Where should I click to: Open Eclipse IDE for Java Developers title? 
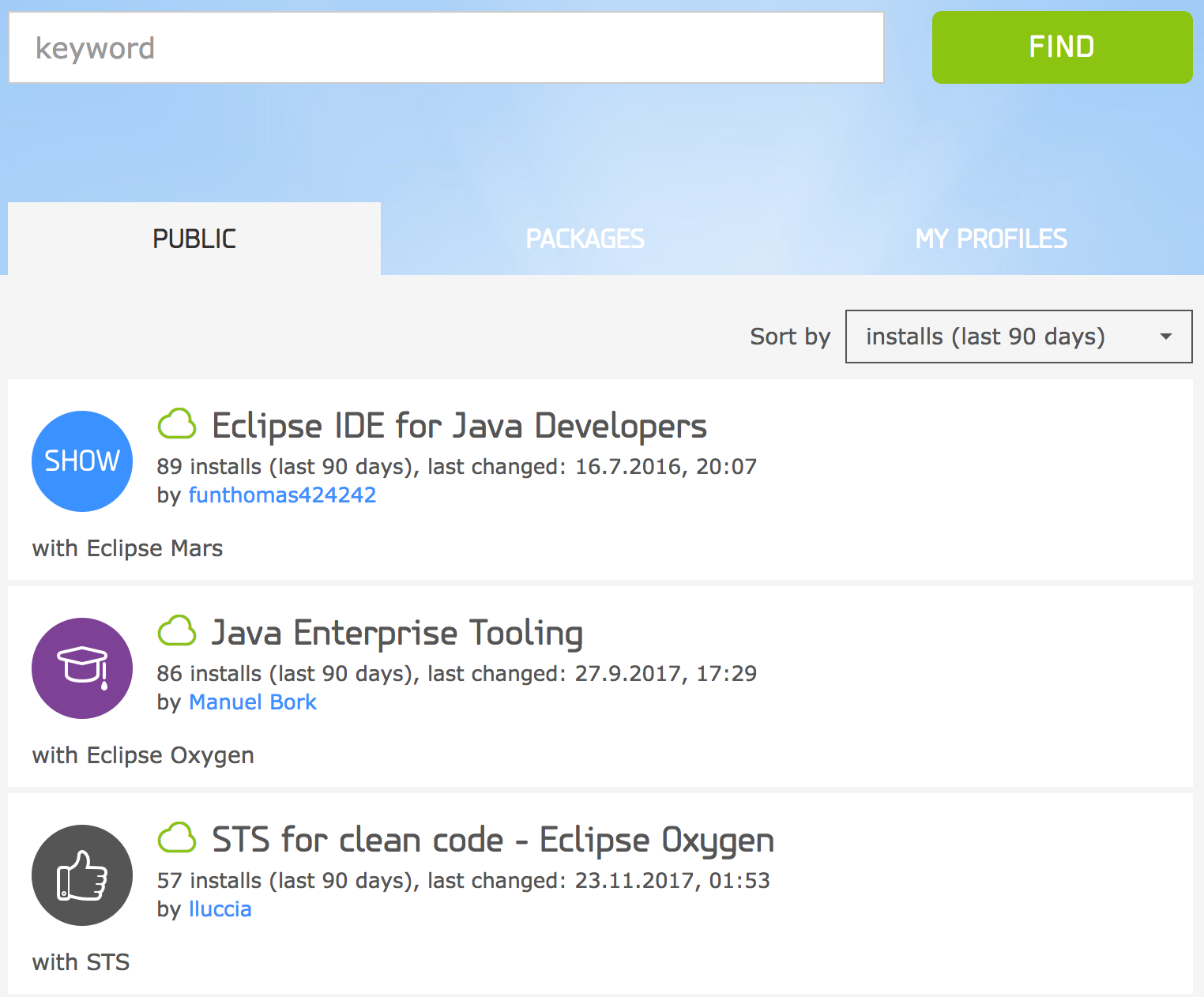(x=460, y=426)
